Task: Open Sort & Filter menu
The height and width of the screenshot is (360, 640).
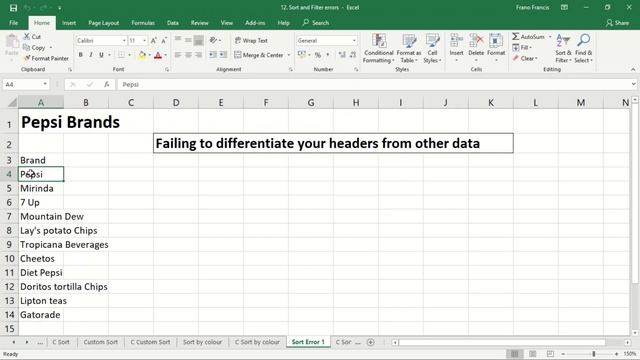Action: 563,48
